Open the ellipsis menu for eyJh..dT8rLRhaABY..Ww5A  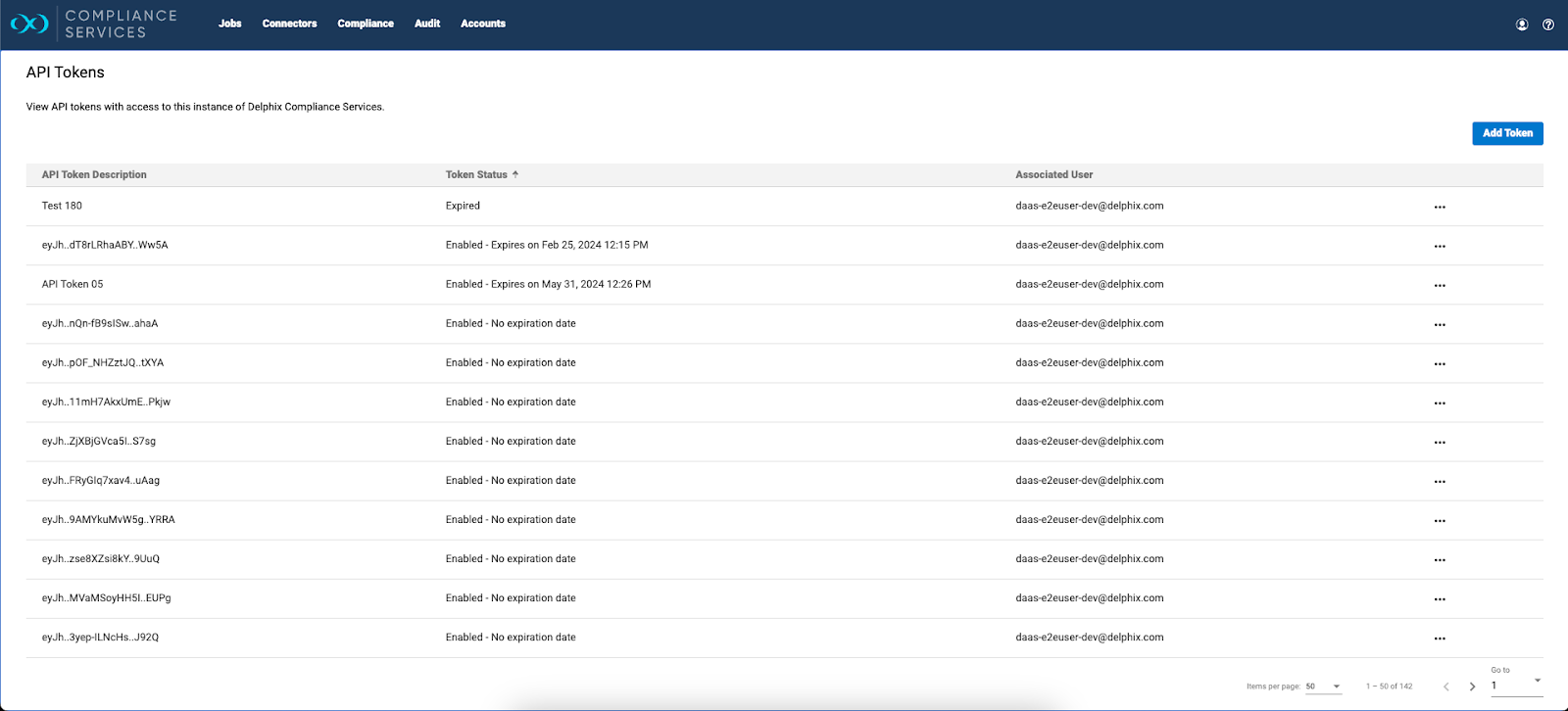(x=1440, y=246)
